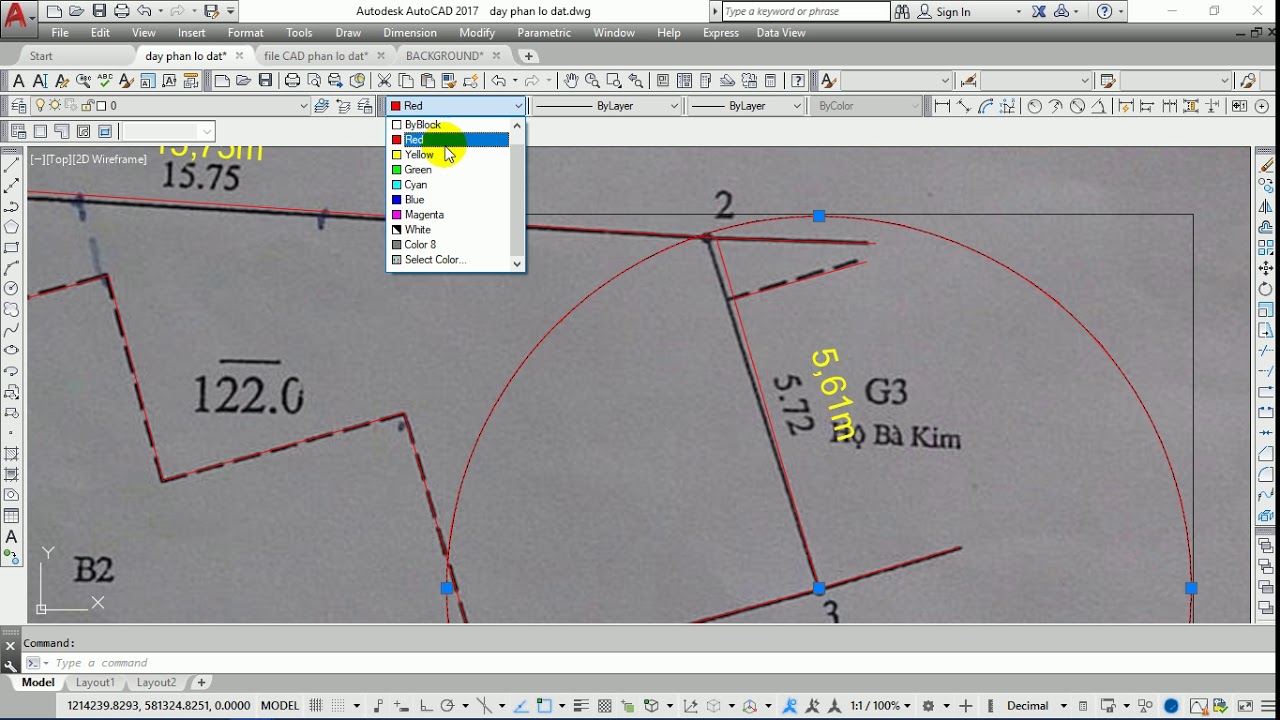Click the Linear Dimension icon
This screenshot has height=720, width=1280.
click(x=942, y=106)
